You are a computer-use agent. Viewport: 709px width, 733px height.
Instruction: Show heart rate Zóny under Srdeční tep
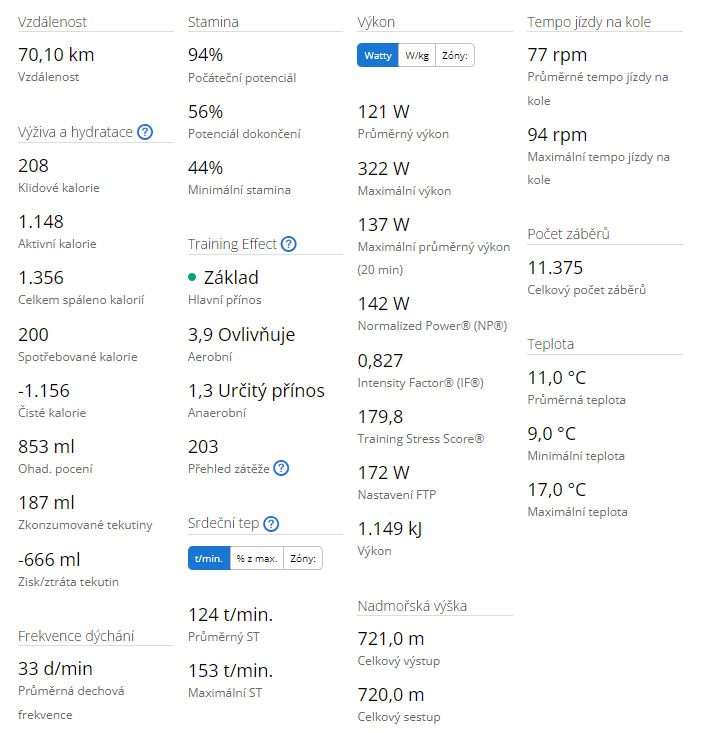coord(303,558)
